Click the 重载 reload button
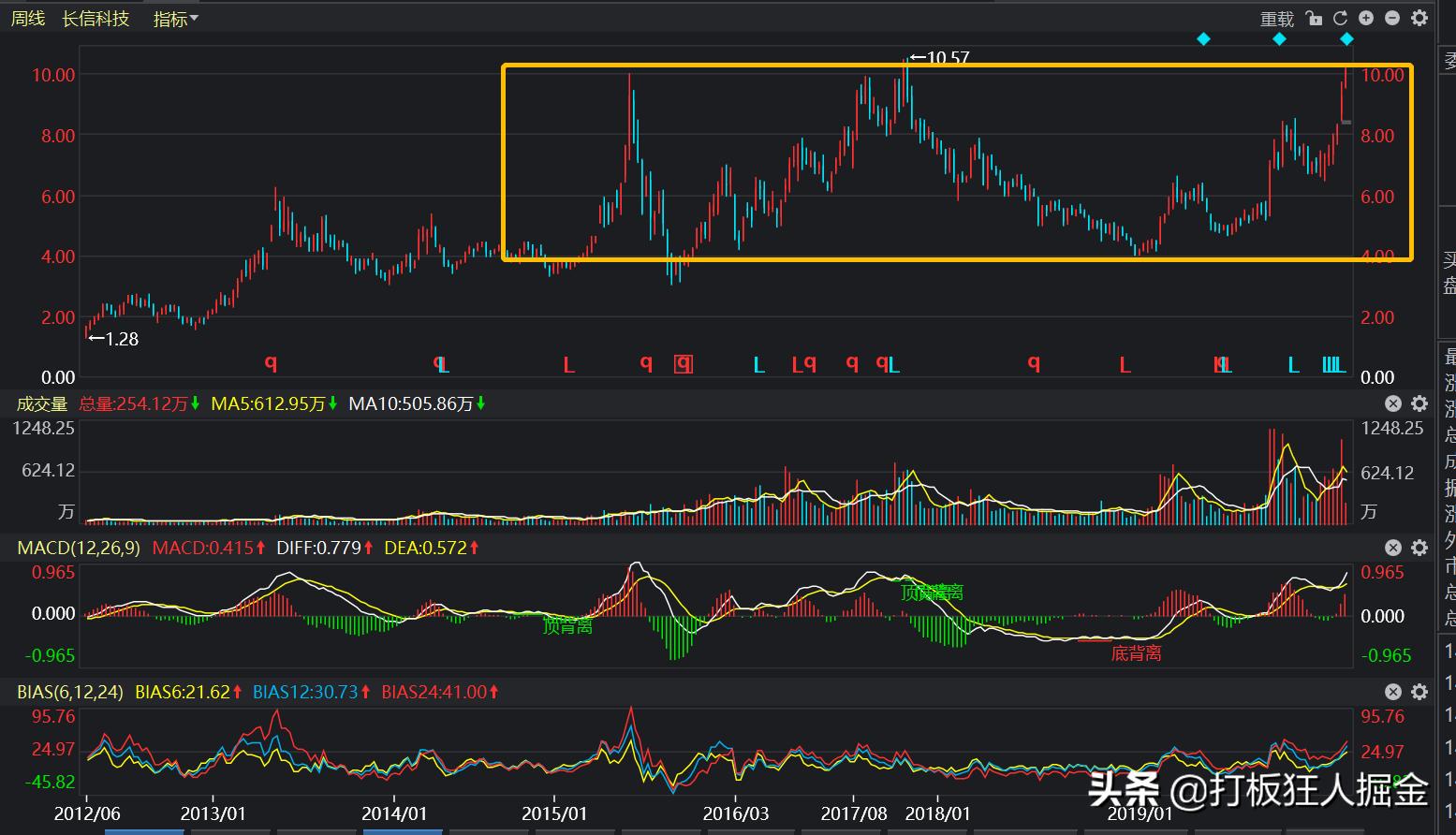The image size is (1456, 835). (1276, 19)
